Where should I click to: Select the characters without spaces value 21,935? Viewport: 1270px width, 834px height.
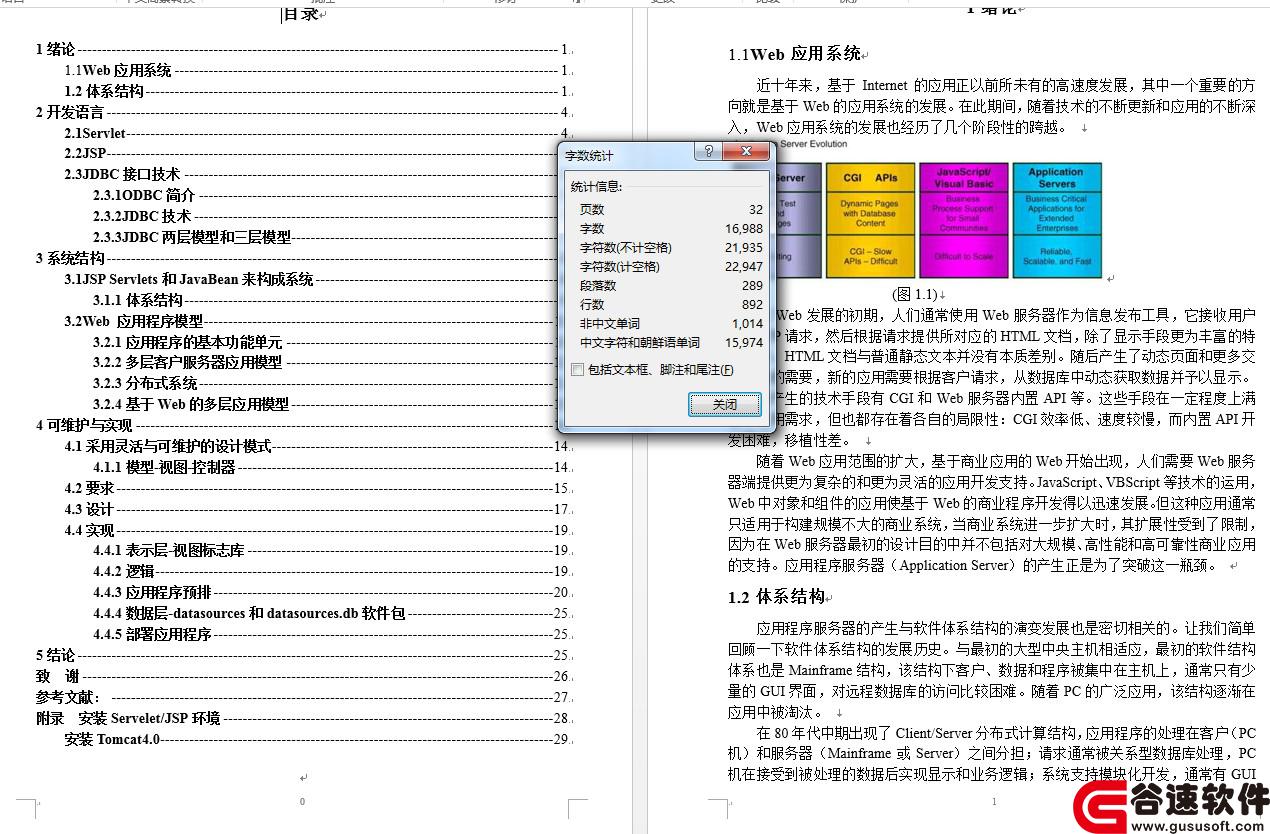[744, 247]
